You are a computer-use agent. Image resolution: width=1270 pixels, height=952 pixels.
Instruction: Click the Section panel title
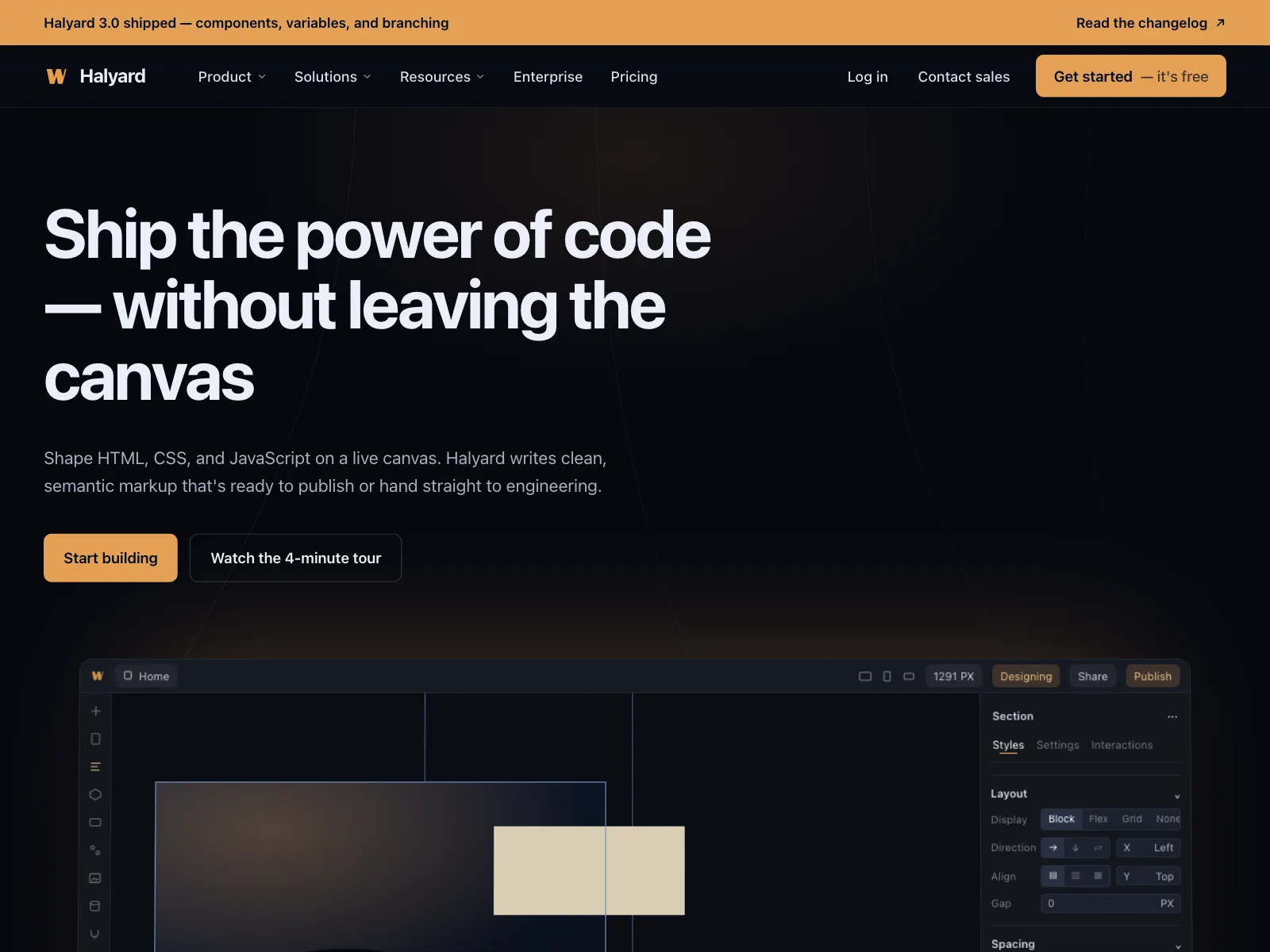(1013, 716)
